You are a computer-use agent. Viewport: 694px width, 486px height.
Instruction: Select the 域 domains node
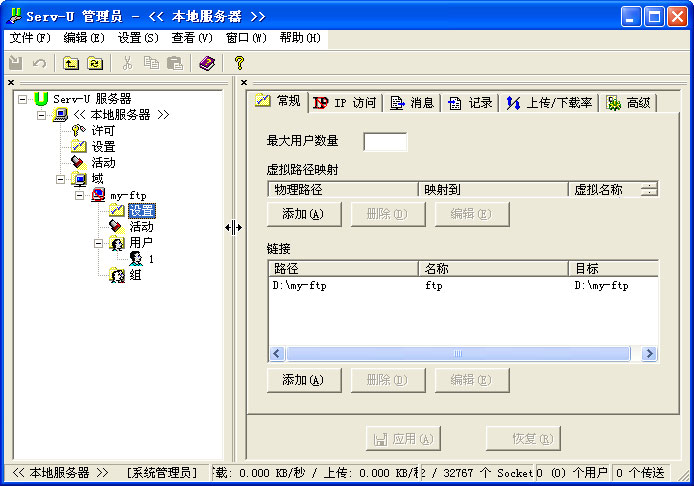coord(97,179)
